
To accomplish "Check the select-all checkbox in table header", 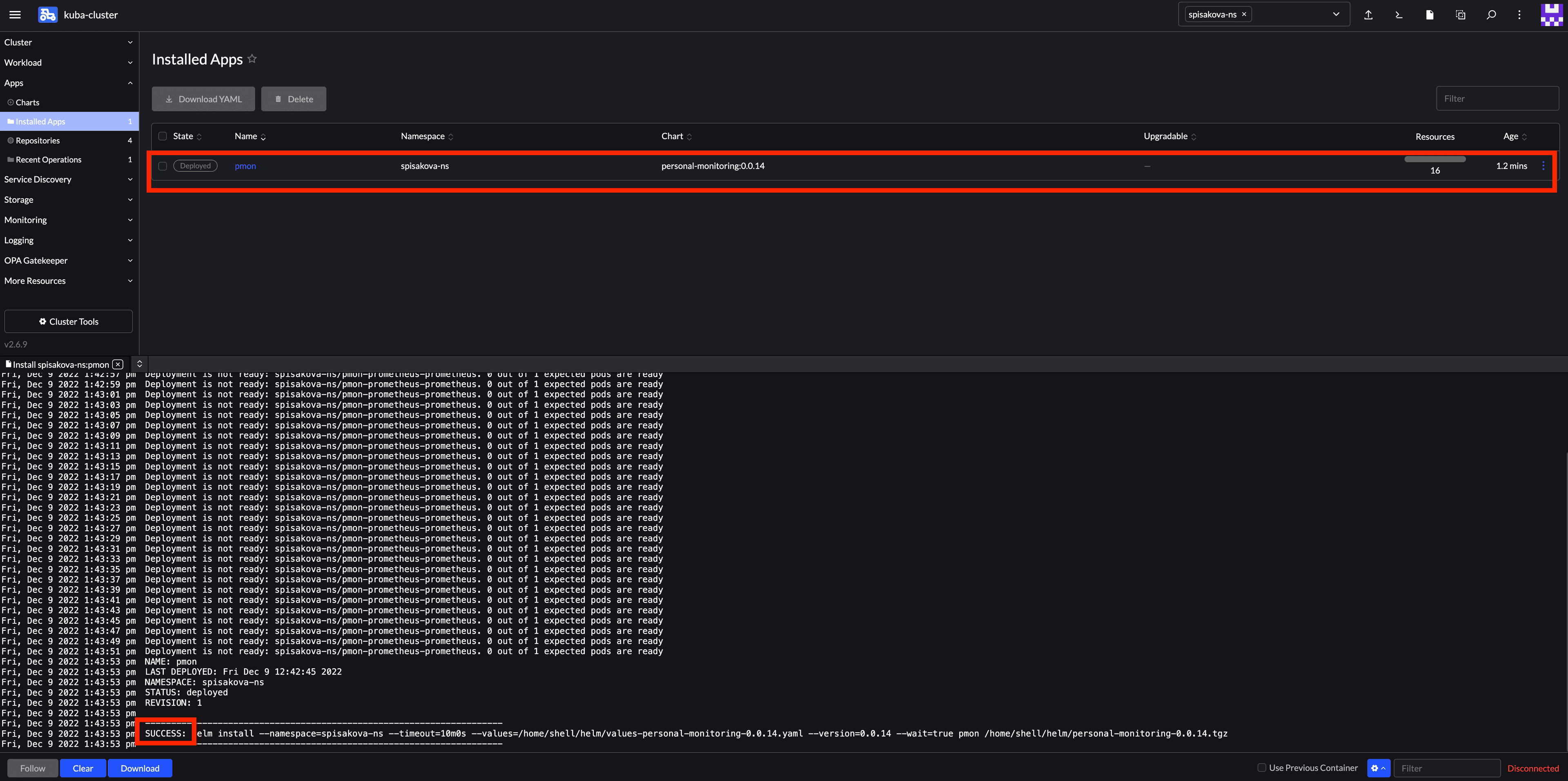I will point(163,136).
